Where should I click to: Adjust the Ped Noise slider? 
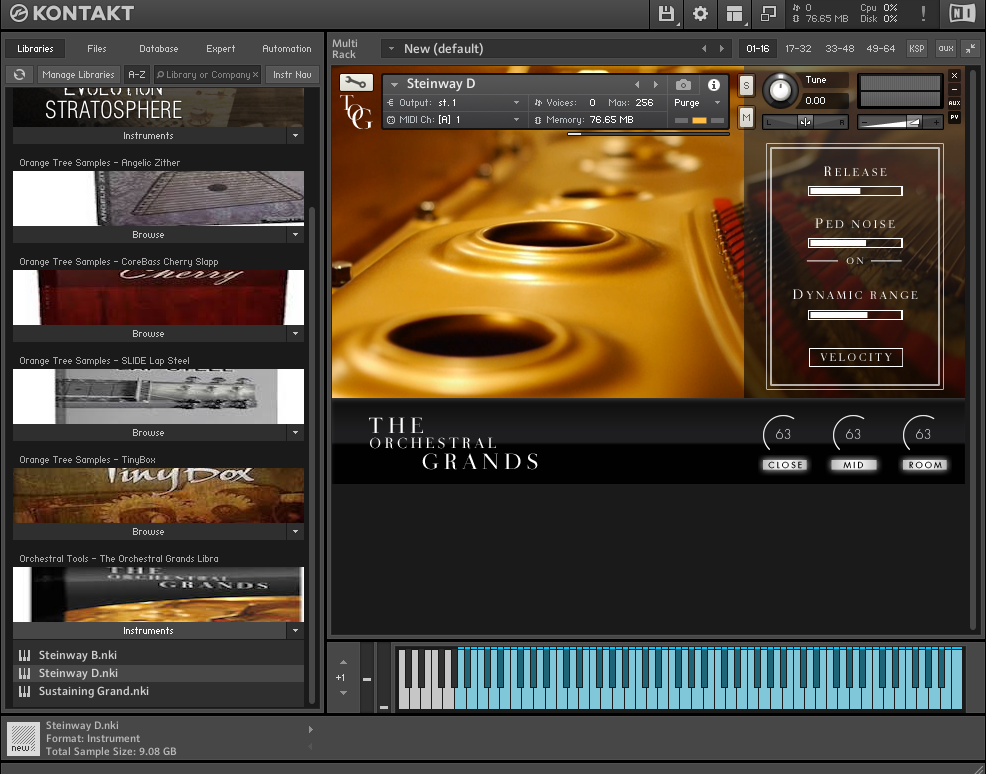click(x=855, y=243)
